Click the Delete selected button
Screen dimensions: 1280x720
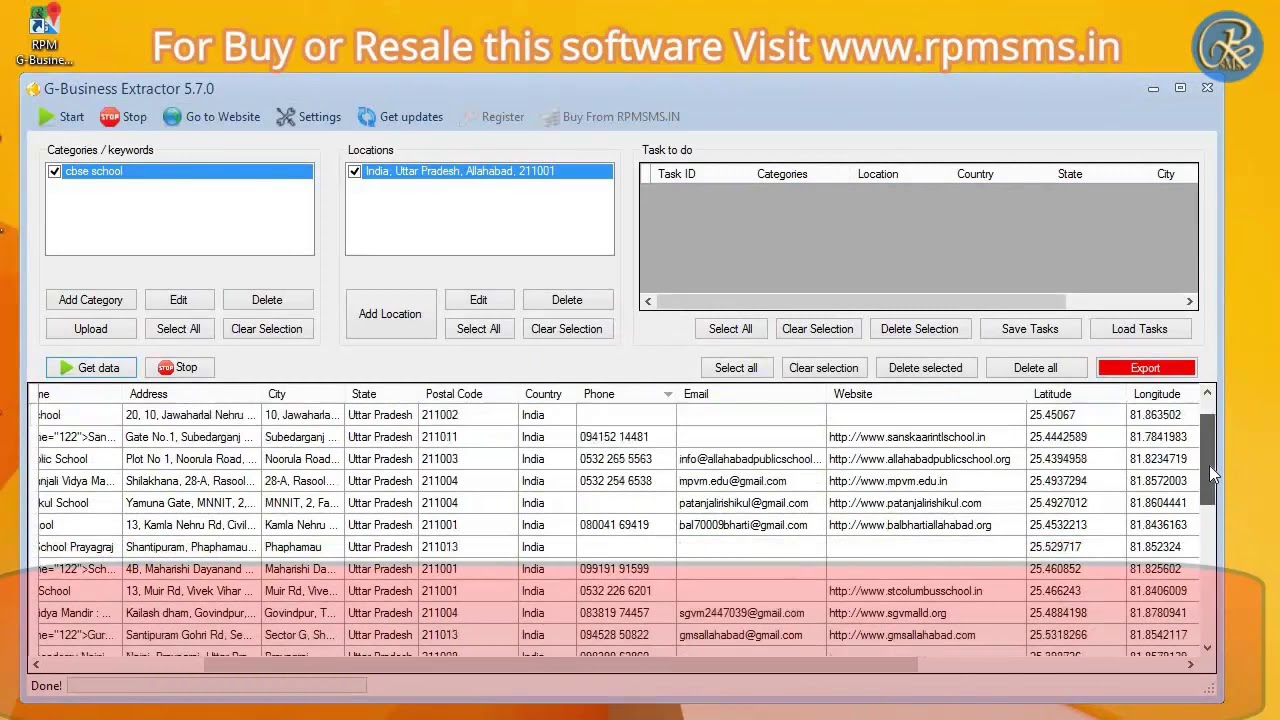(x=926, y=368)
